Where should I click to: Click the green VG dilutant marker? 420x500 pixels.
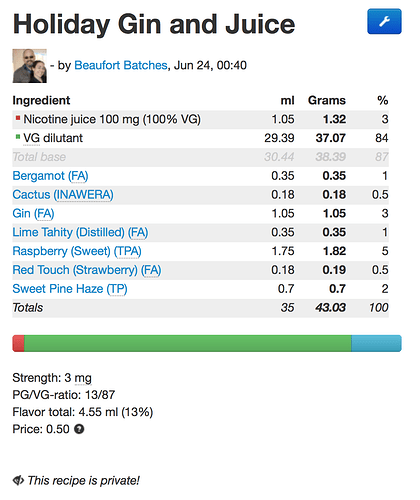[x=18, y=137]
